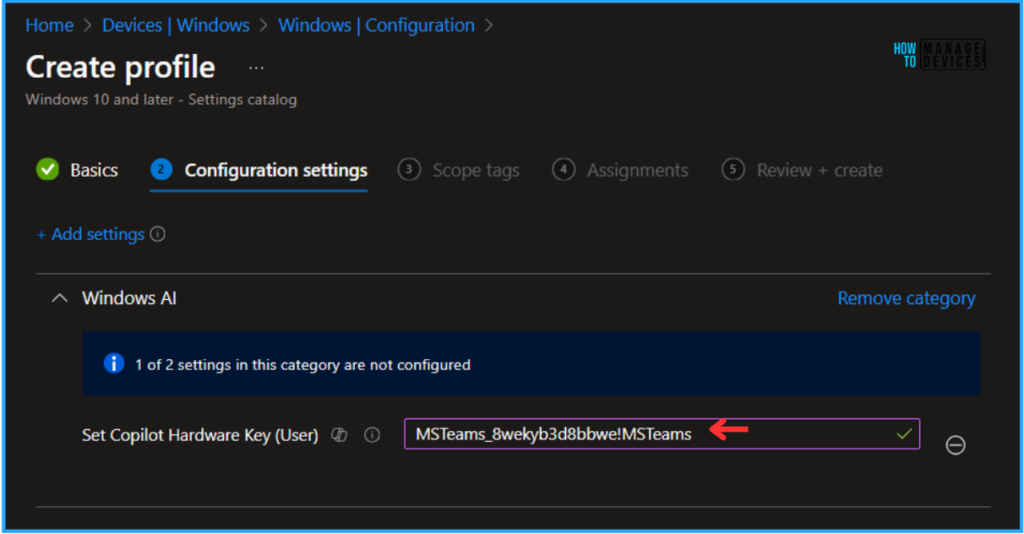The height and width of the screenshot is (534, 1024).
Task: Click the Remove category link
Action: pos(906,298)
